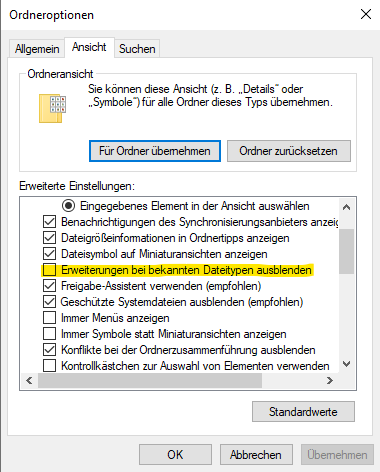Restore defaults with Standardwerte button
The height and width of the screenshot is (472, 380).
(303, 412)
